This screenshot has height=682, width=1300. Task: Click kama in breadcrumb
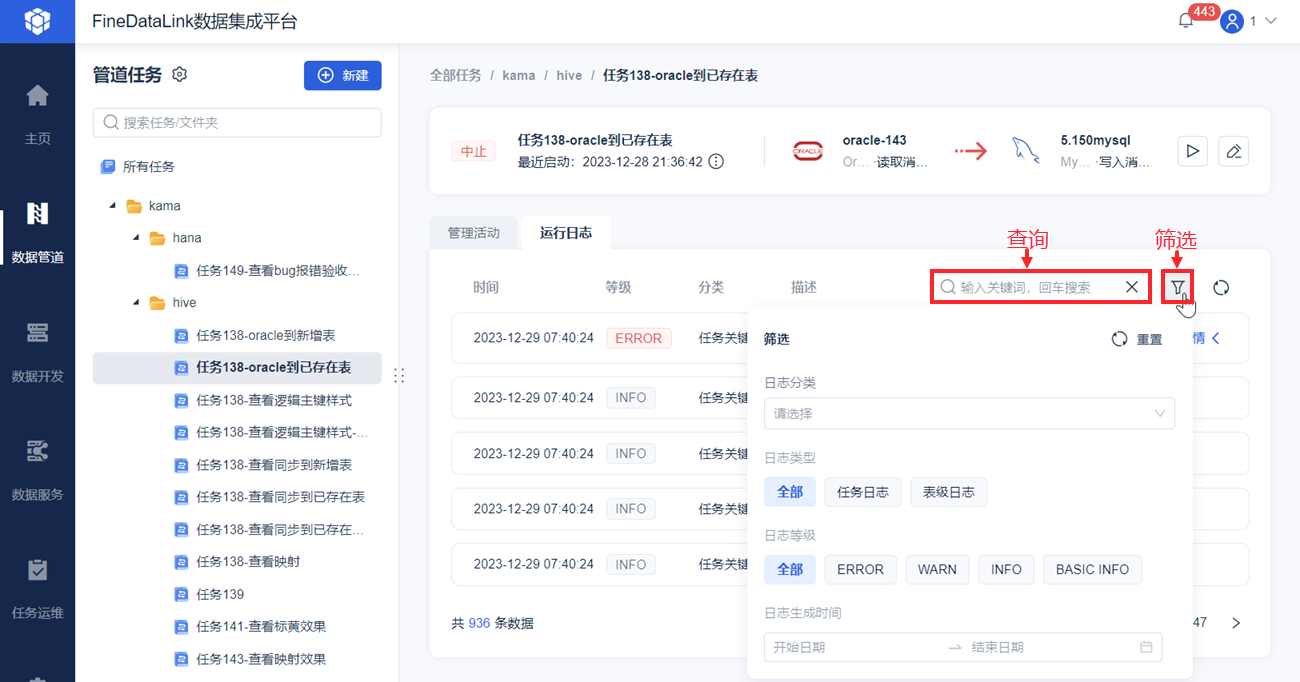(518, 75)
